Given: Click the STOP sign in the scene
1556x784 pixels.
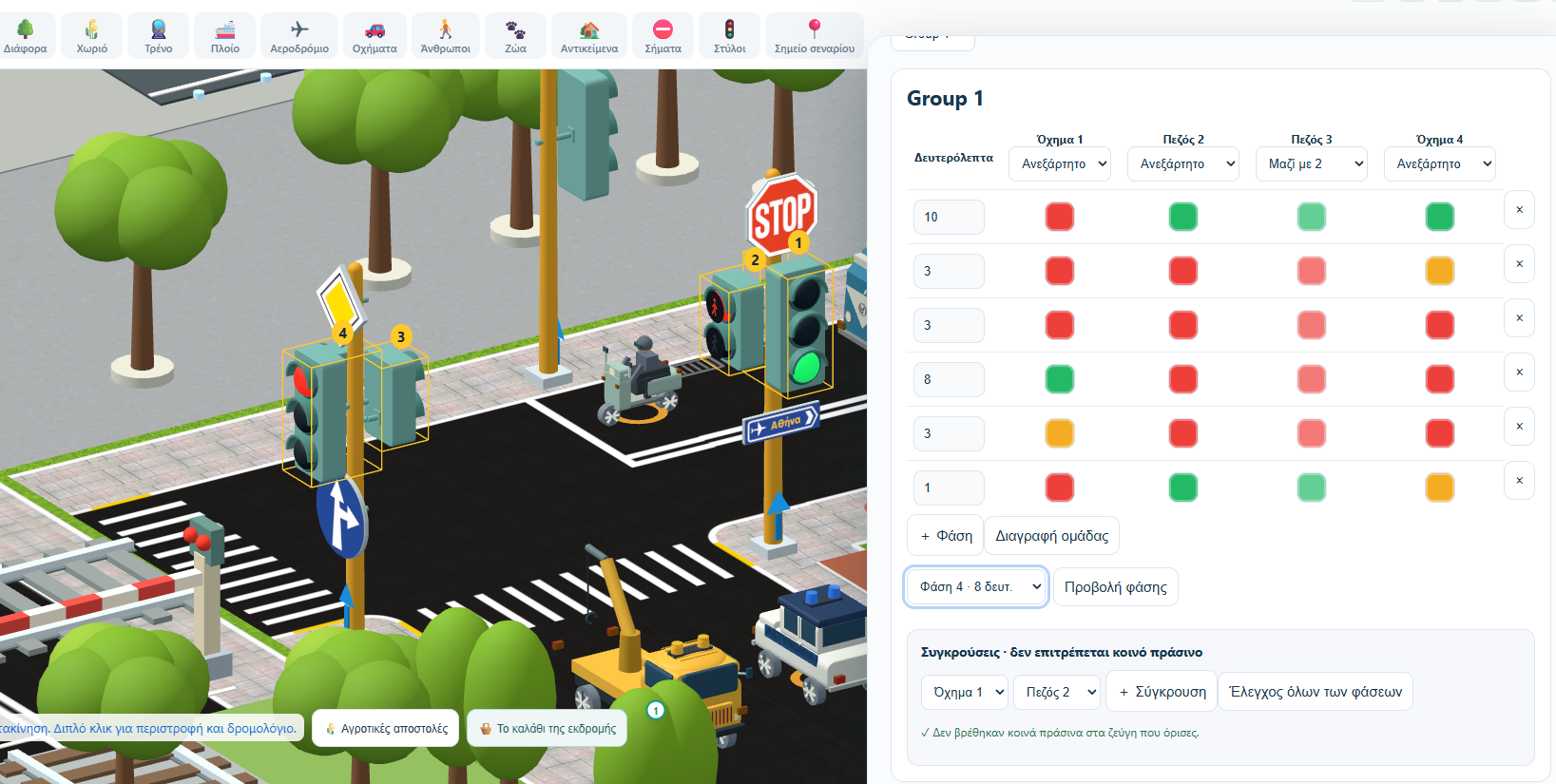Looking at the screenshot, I should (x=781, y=215).
